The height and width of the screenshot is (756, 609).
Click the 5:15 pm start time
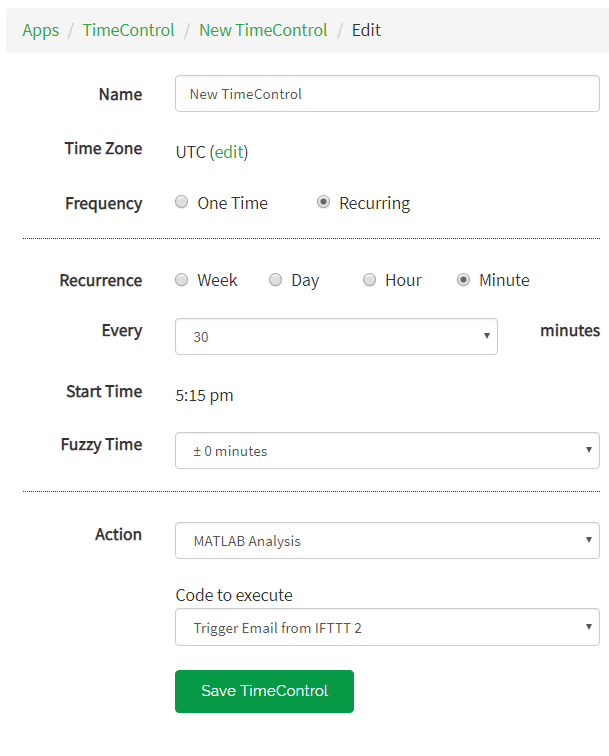[204, 395]
